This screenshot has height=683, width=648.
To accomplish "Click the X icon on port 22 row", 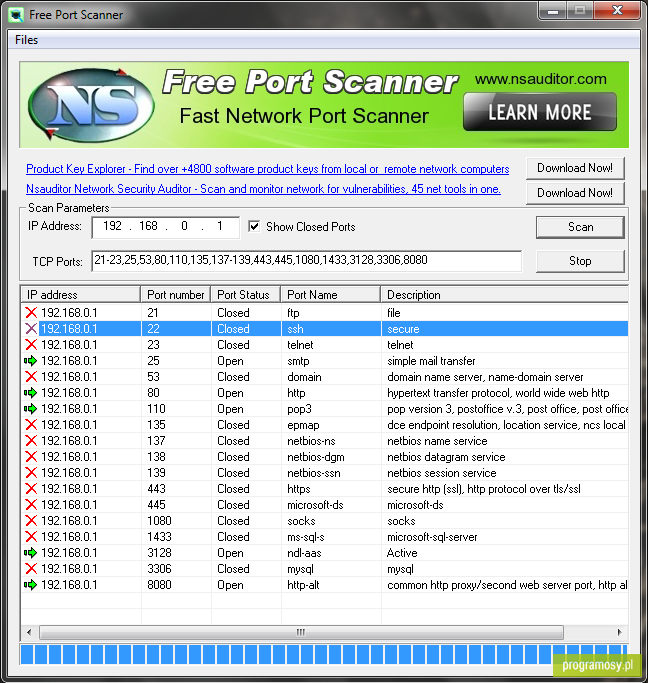I will click(31, 329).
